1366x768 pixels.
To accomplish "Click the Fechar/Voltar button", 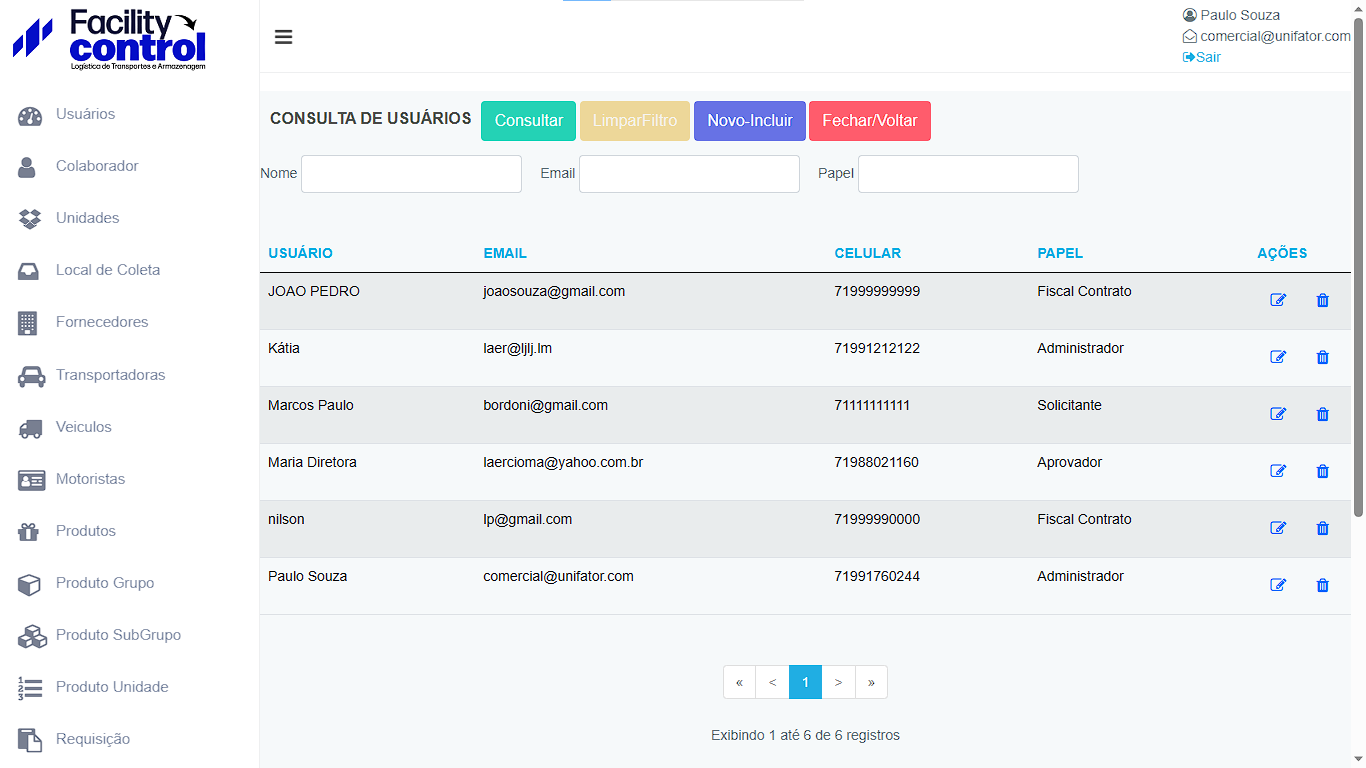I will click(x=869, y=121).
